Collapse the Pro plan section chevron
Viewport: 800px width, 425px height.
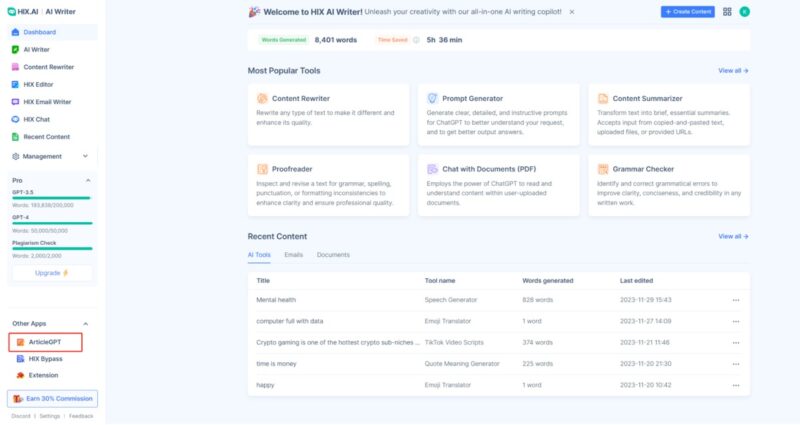pyautogui.click(x=88, y=180)
